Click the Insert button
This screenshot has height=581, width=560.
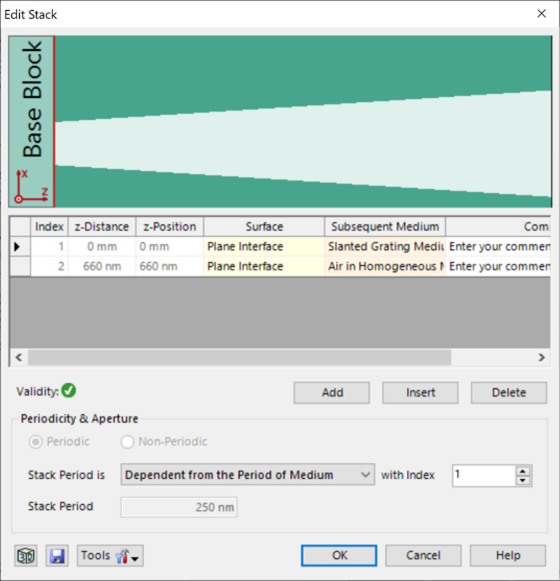pos(420,393)
